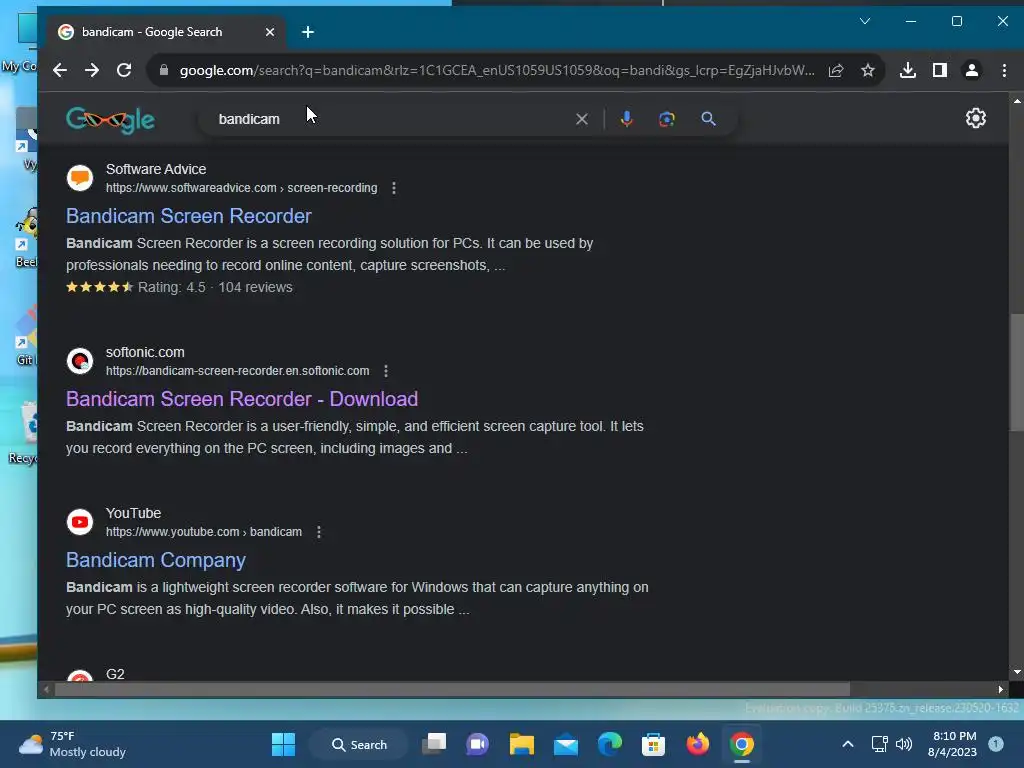Open the Bandicam Screen Recorder result
The width and height of the screenshot is (1024, 768).
coord(189,216)
